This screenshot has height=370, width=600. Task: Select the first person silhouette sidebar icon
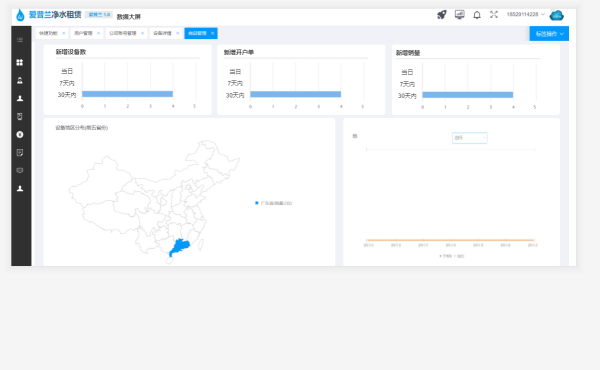20,98
